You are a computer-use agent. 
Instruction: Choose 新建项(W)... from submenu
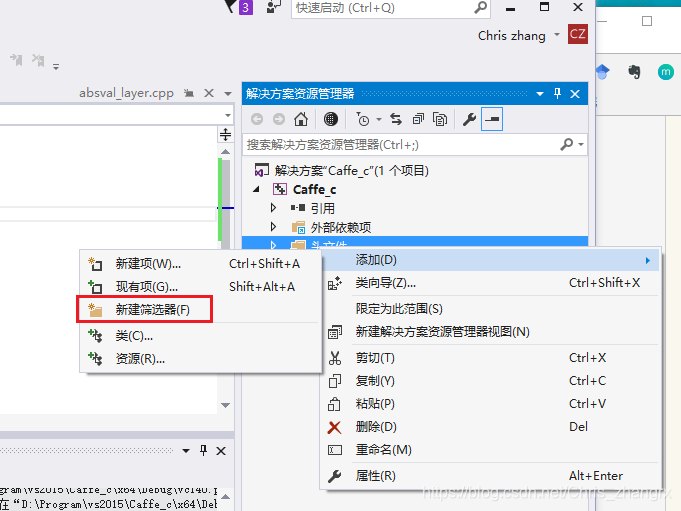201,264
